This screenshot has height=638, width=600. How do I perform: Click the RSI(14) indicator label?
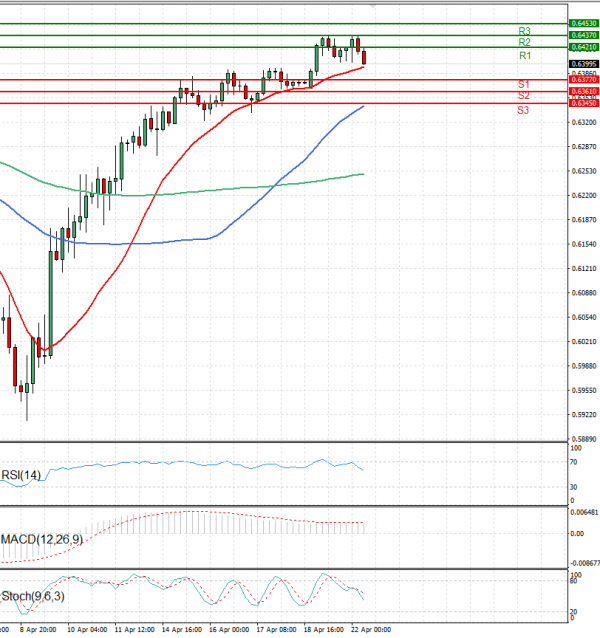coord(21,475)
